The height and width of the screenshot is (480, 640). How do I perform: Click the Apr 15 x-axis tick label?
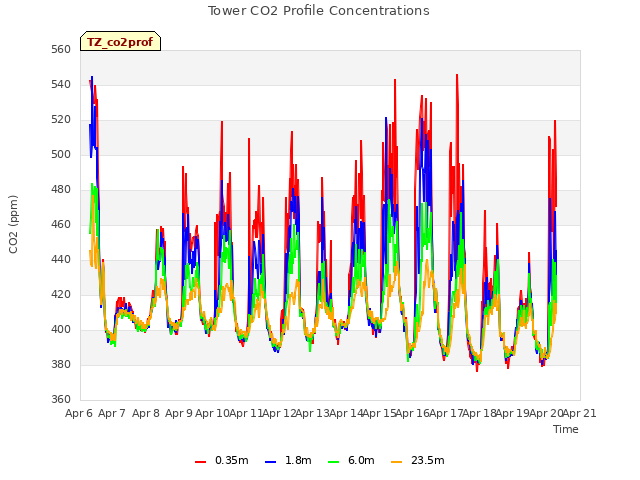[379, 413]
